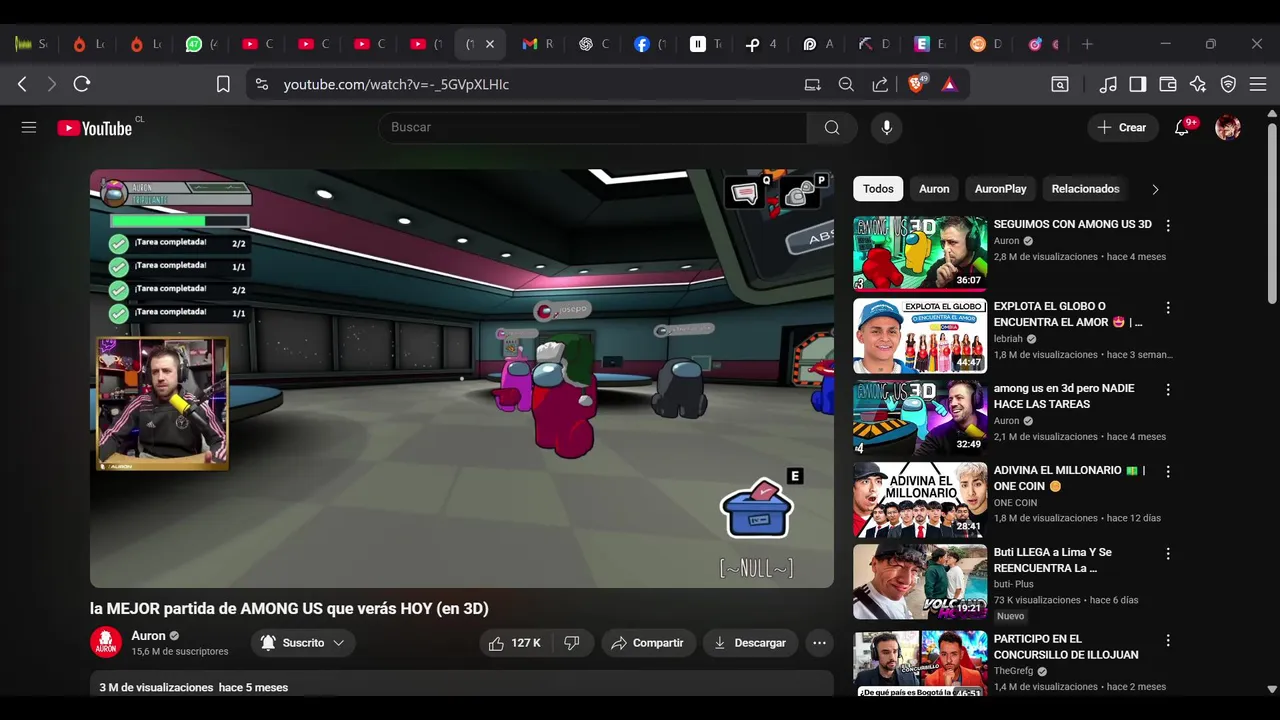
Task: Open EXPLOTA EL GLOBO video thumbnail
Action: (x=920, y=335)
